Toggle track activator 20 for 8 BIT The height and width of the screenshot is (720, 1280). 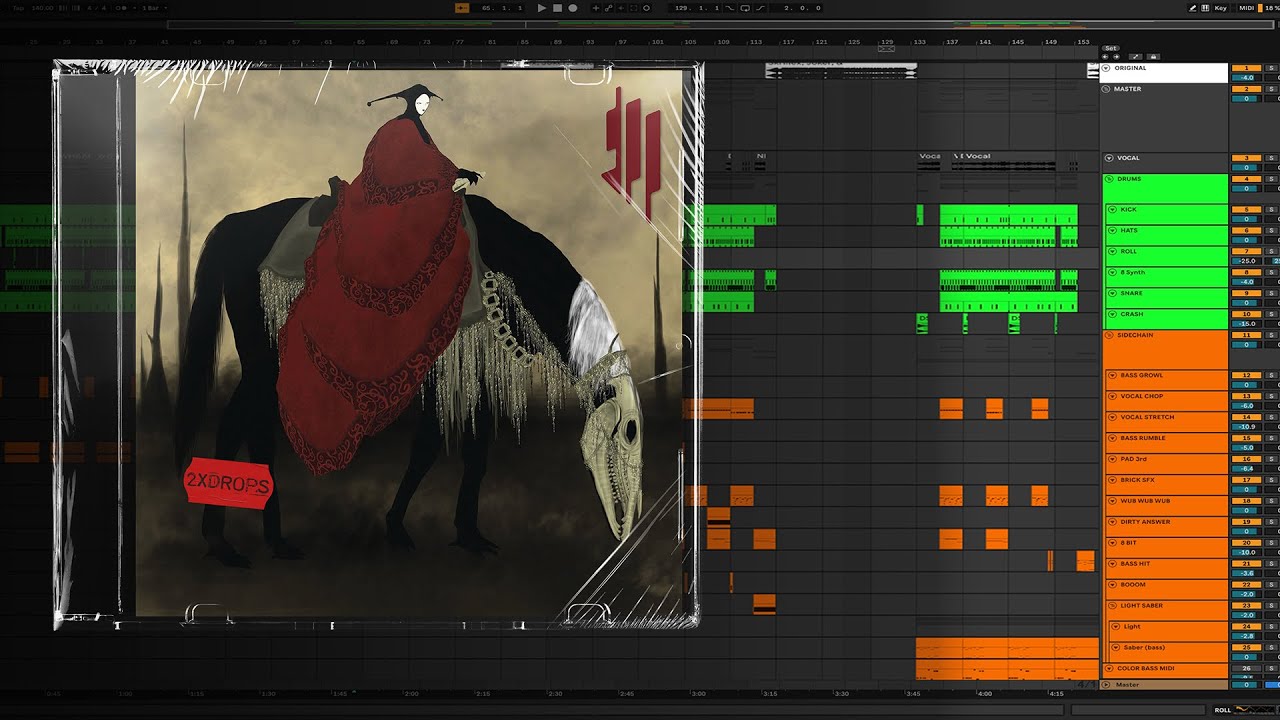(x=1246, y=542)
